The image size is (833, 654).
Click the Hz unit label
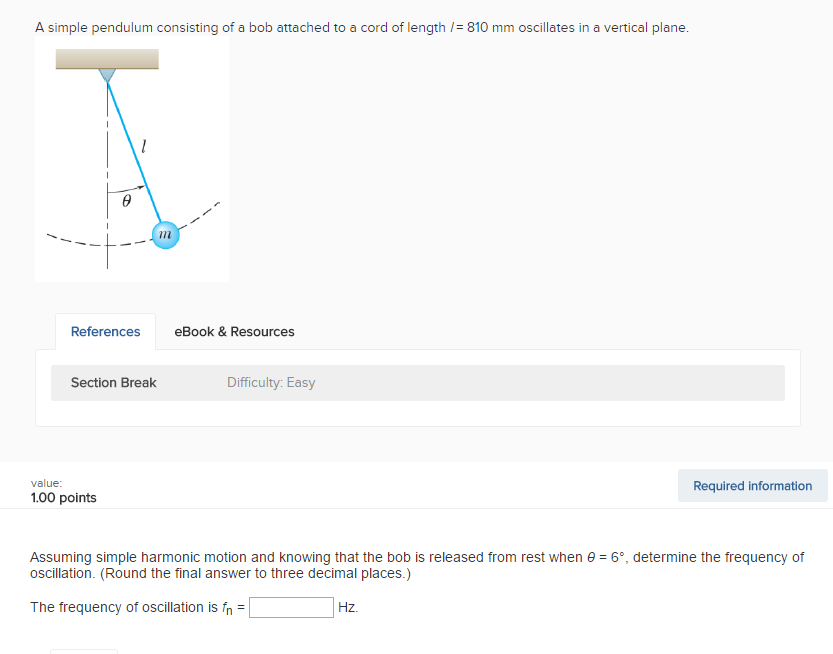[x=348, y=607]
